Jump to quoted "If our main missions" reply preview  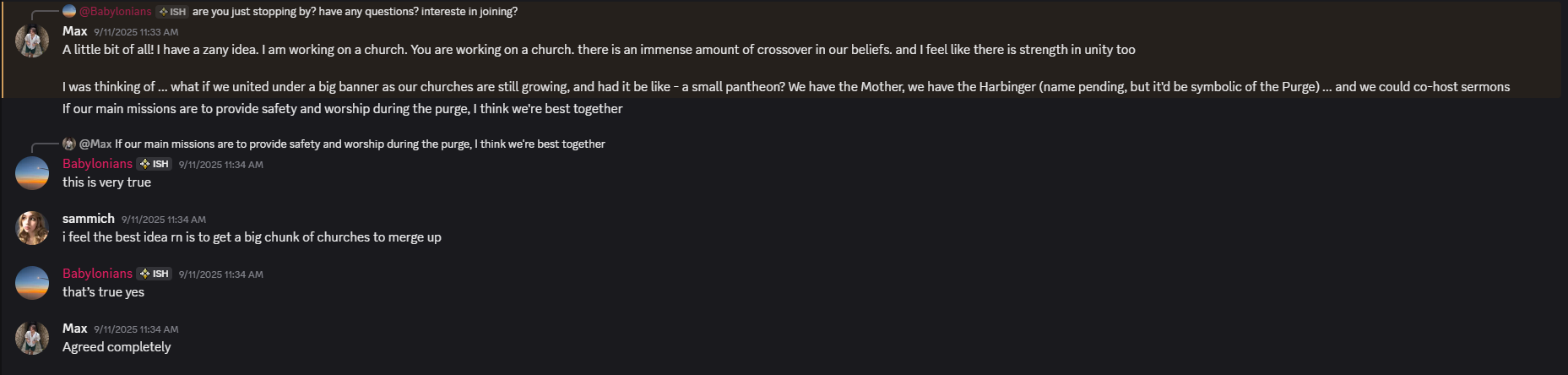tap(360, 144)
